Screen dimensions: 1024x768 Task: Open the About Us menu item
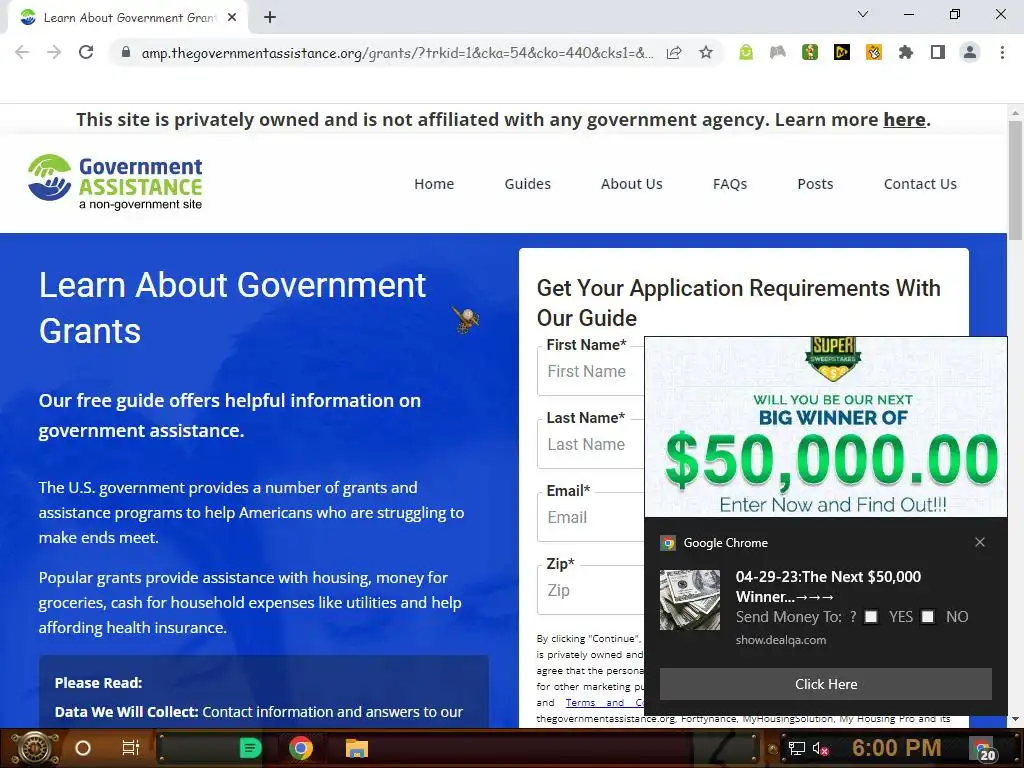click(632, 184)
